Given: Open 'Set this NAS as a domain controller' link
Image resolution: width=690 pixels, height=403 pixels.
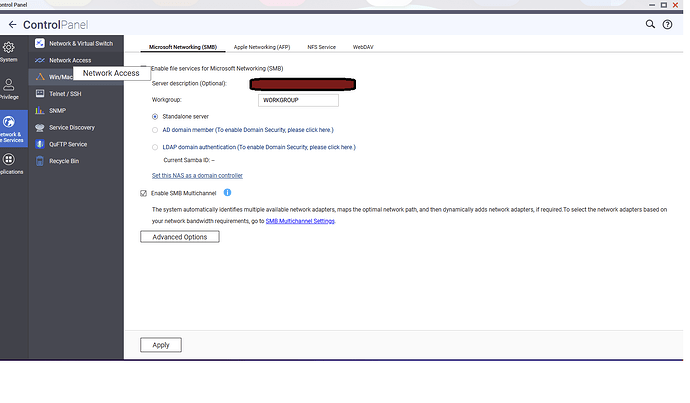Looking at the screenshot, I should [211, 175].
